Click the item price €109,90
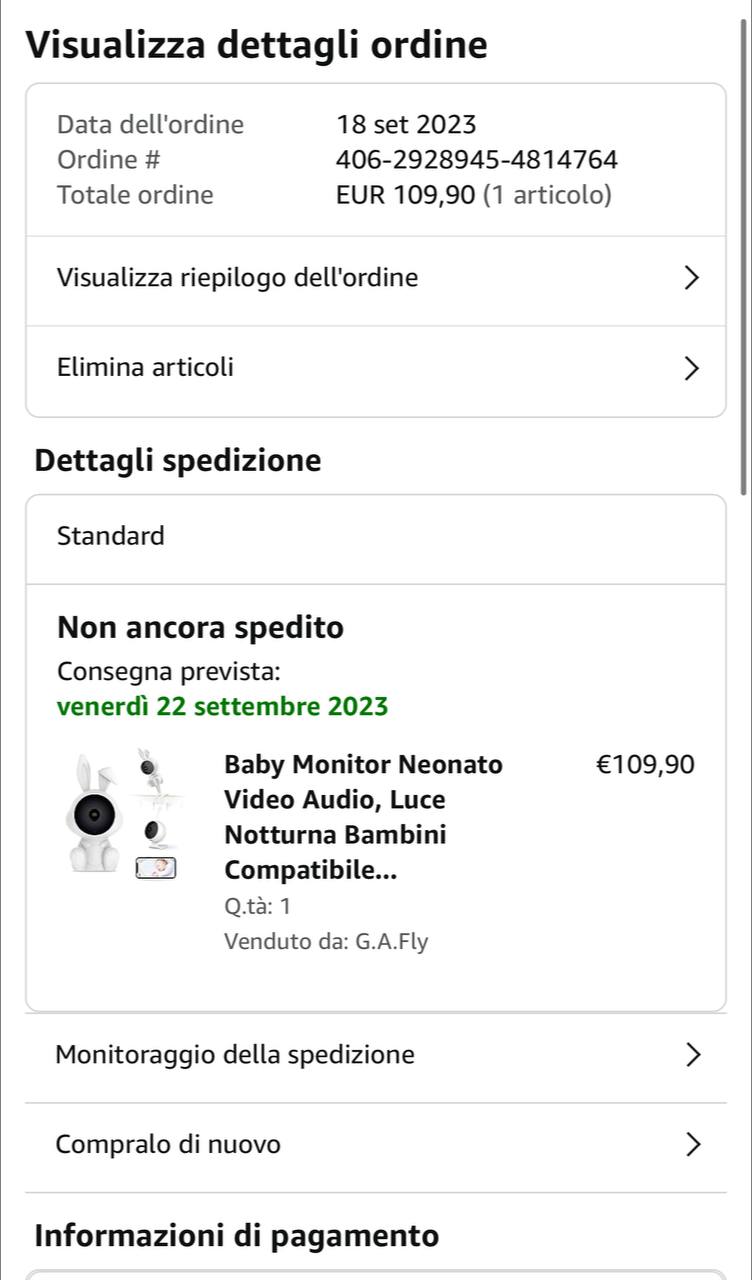The width and height of the screenshot is (752, 1280). pyautogui.click(x=645, y=766)
